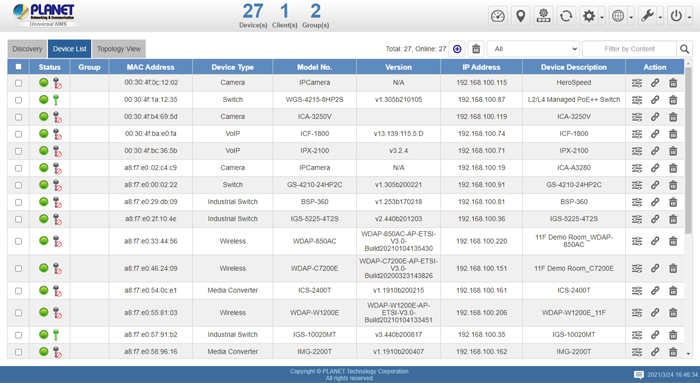Switch to the Discovery tab

coord(27,49)
